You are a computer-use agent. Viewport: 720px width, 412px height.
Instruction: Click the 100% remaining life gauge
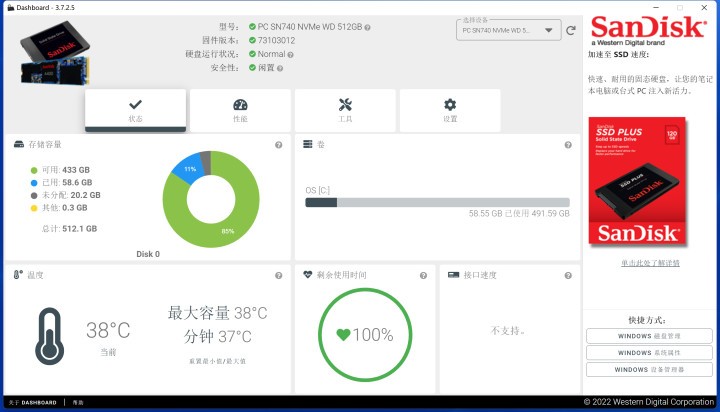(365, 335)
